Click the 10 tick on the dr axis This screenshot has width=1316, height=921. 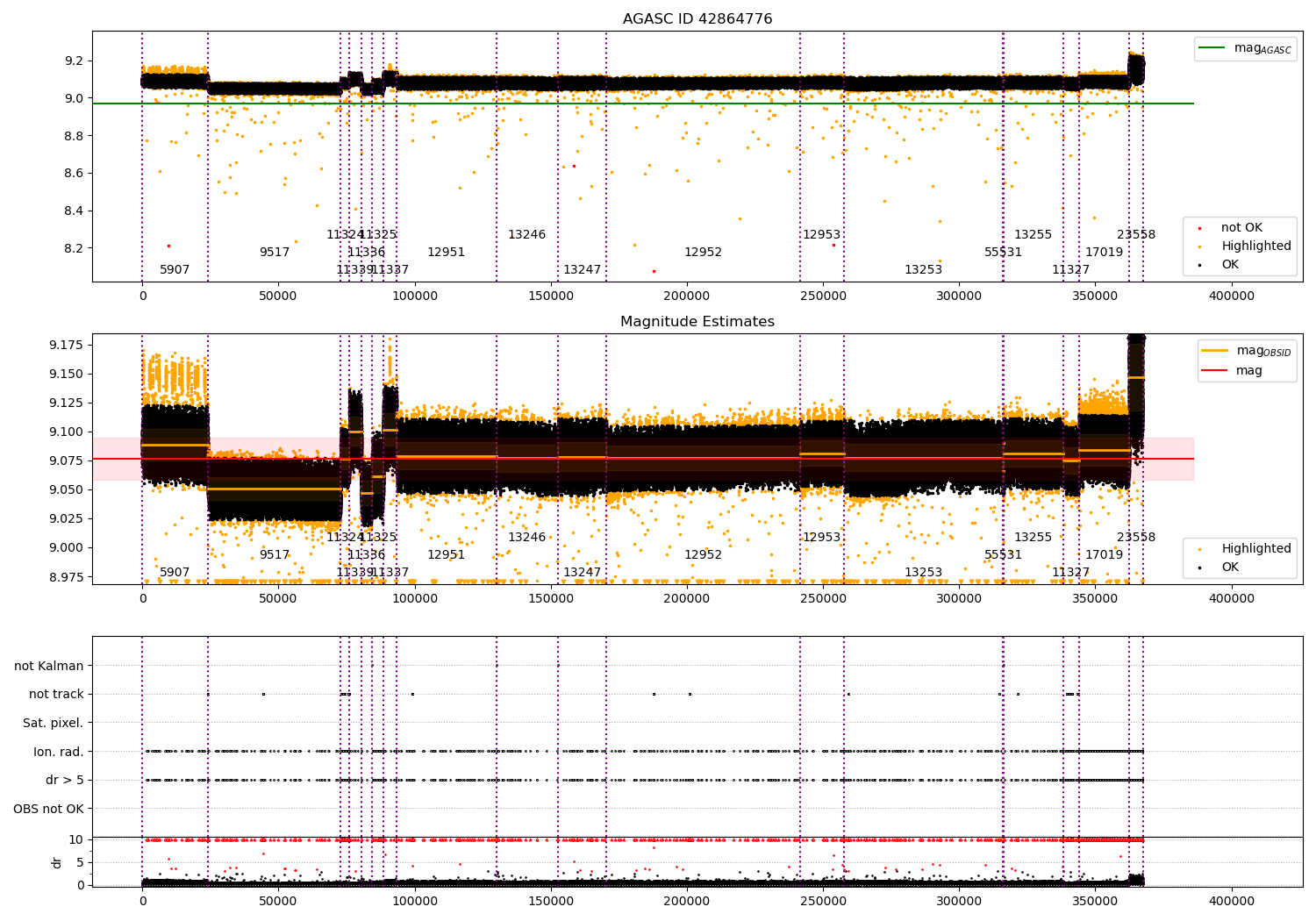[x=76, y=839]
